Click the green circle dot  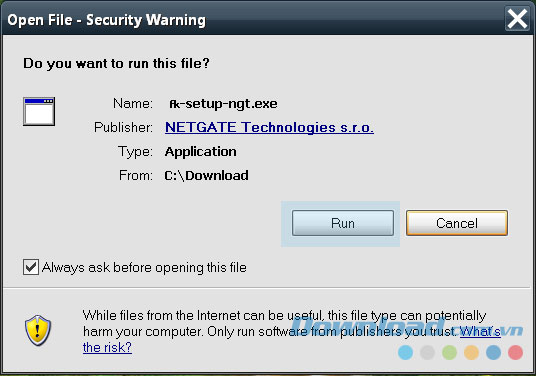pyautogui.click(x=449, y=352)
